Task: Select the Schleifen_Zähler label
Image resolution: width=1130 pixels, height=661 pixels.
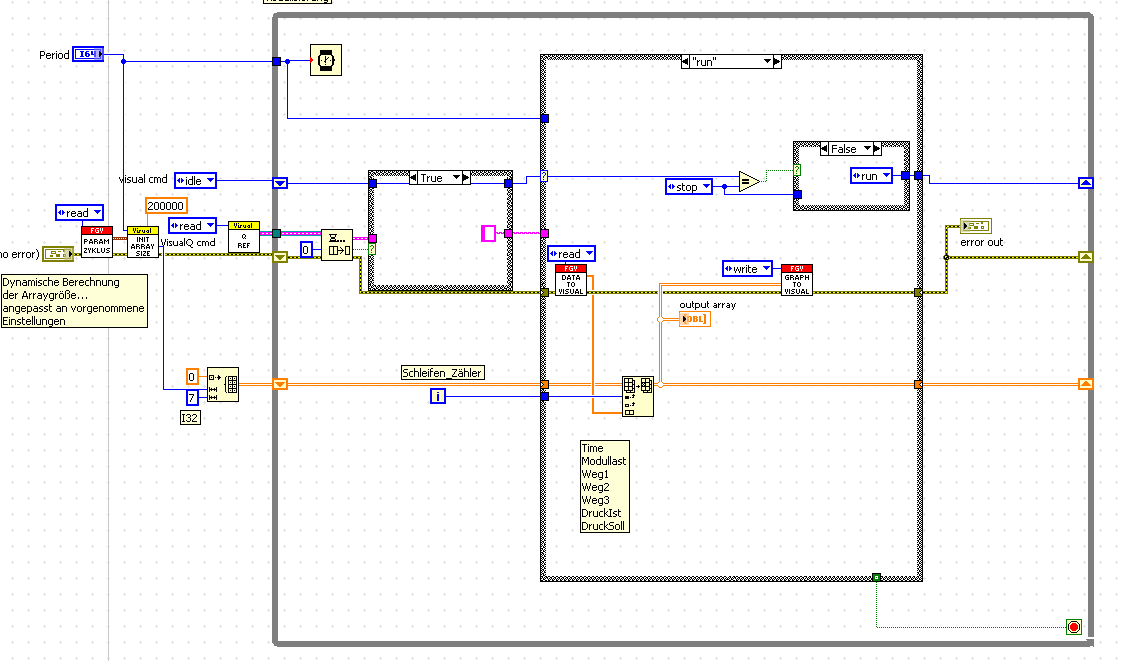Action: tap(442, 373)
